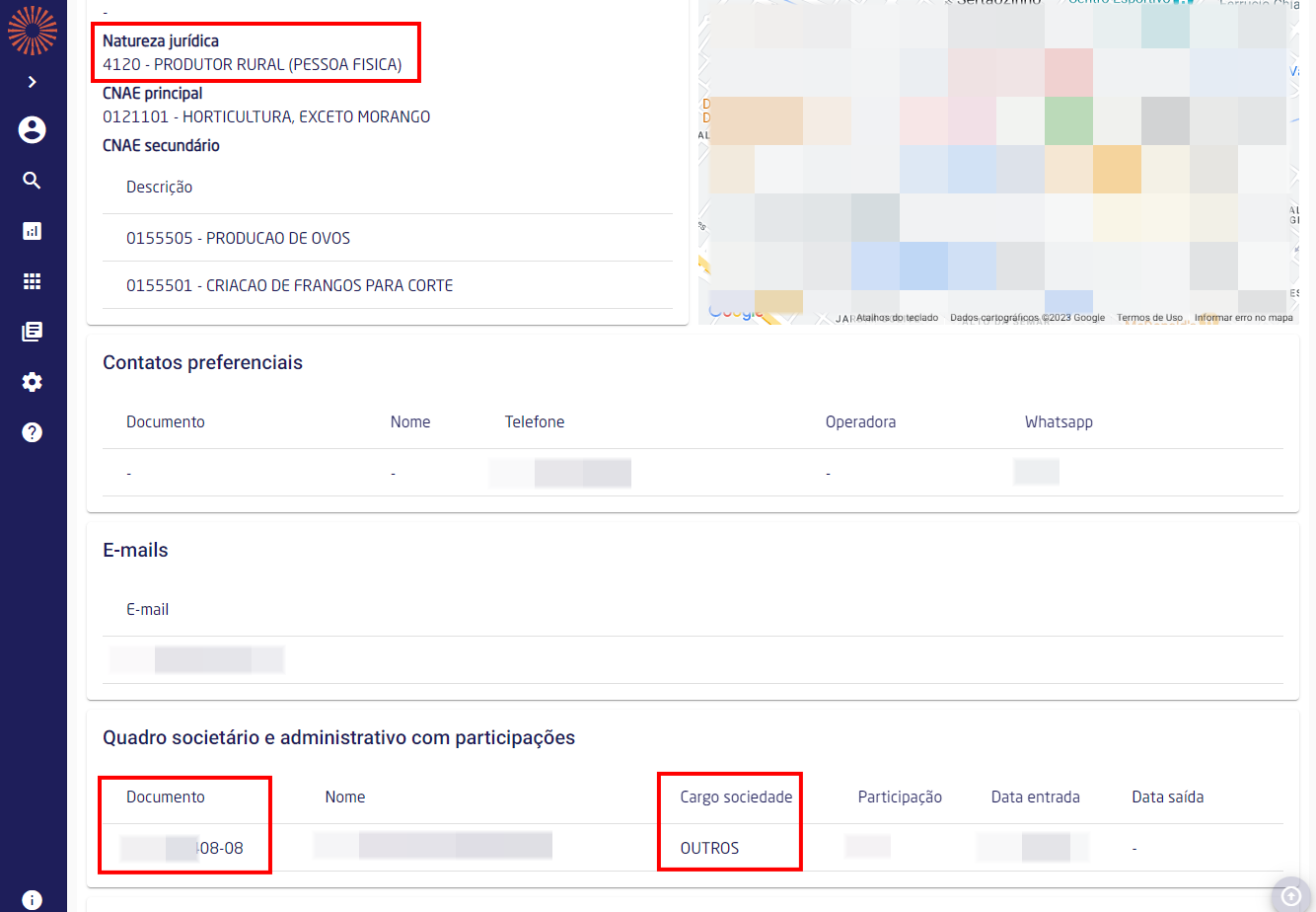Open the apps grid sidebar icon
This screenshot has height=912, width=1316.
click(33, 281)
